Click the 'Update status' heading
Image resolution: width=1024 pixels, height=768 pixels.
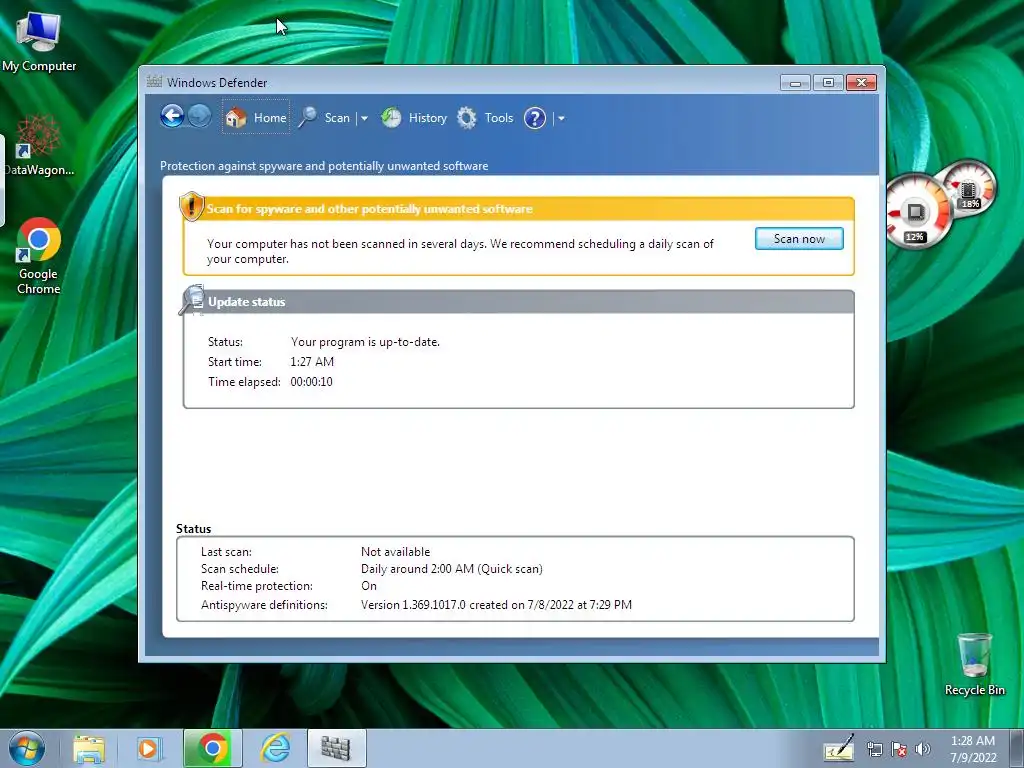tap(247, 302)
